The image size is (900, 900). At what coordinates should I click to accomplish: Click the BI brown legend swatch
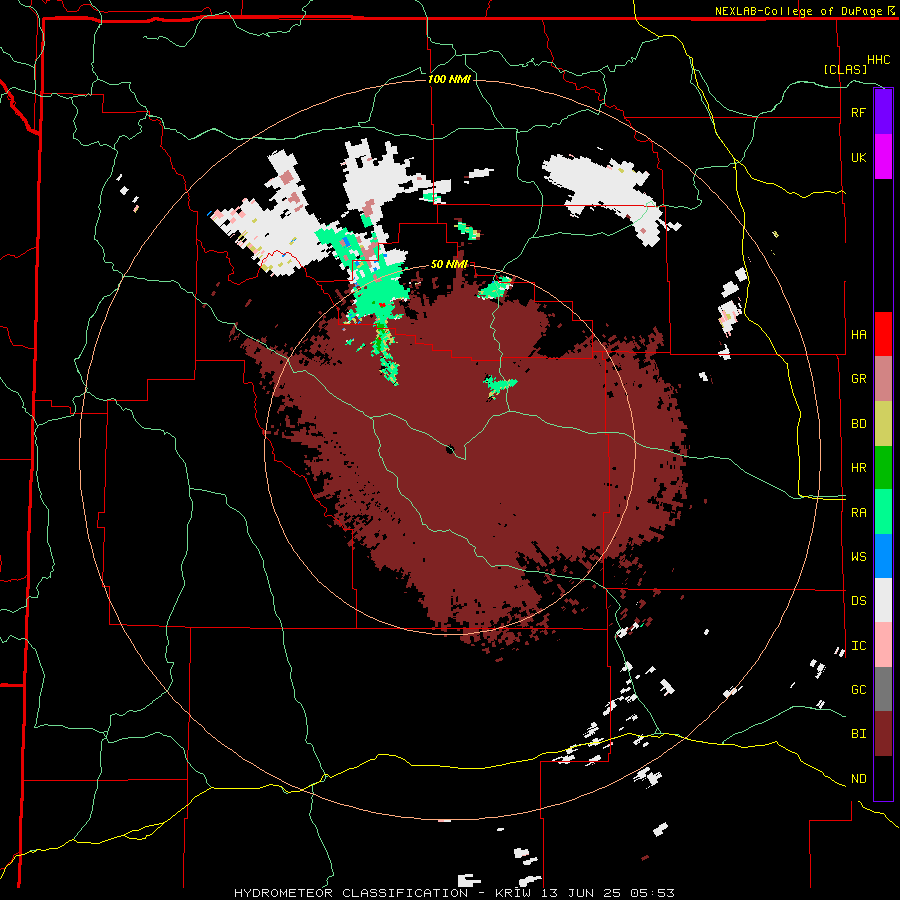883,734
